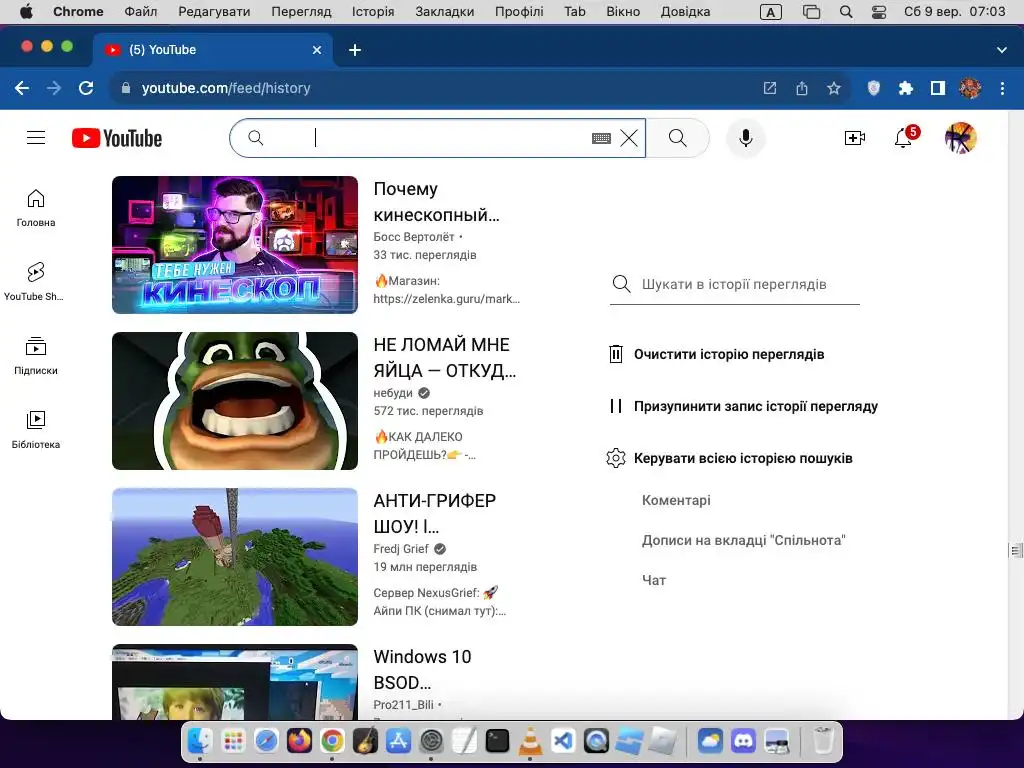
Task: Open a new tab with plus
Action: coord(355,50)
